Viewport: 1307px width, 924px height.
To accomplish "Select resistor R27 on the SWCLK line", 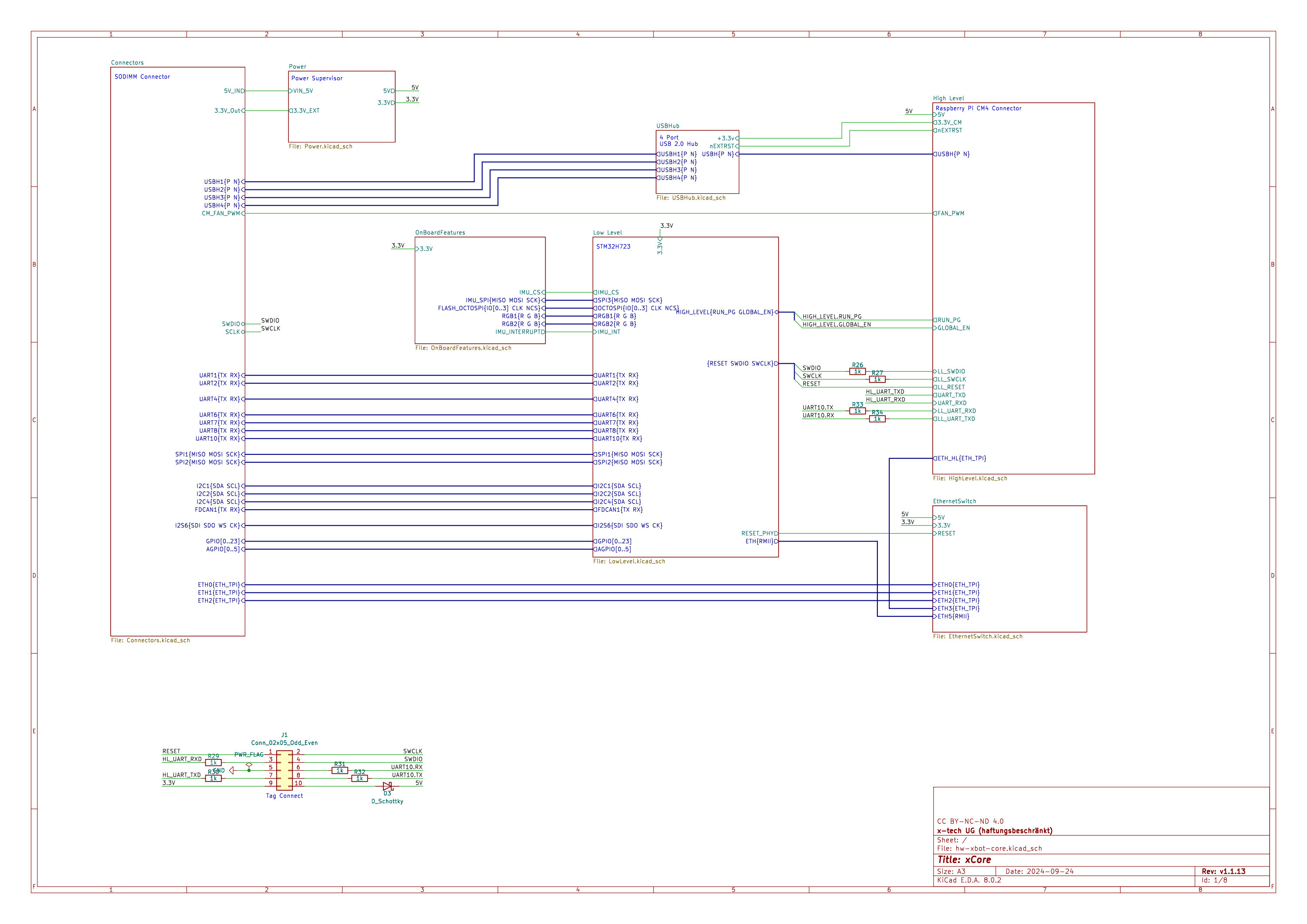I will [x=877, y=379].
